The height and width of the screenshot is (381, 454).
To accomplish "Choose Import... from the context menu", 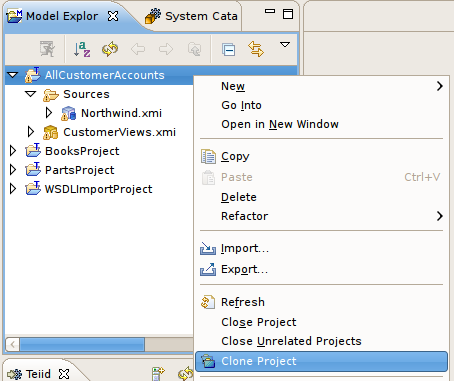I will (x=321, y=248).
